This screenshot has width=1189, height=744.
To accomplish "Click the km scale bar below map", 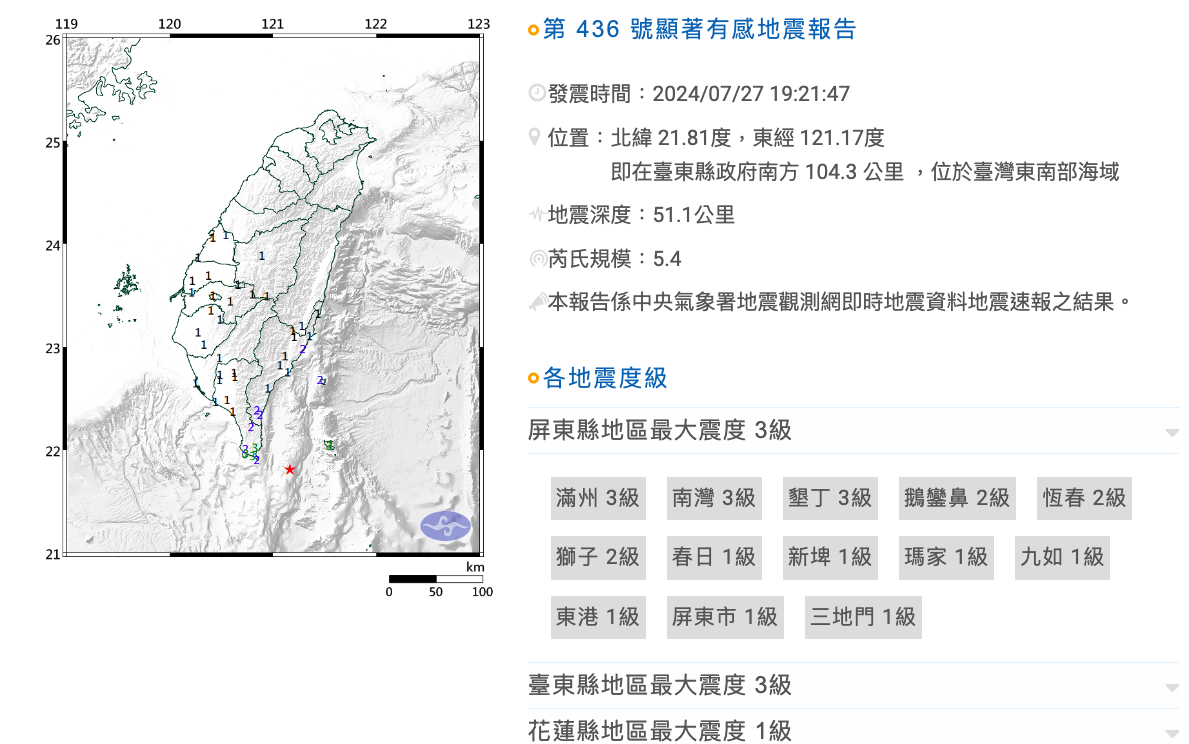I will pyautogui.click(x=436, y=579).
